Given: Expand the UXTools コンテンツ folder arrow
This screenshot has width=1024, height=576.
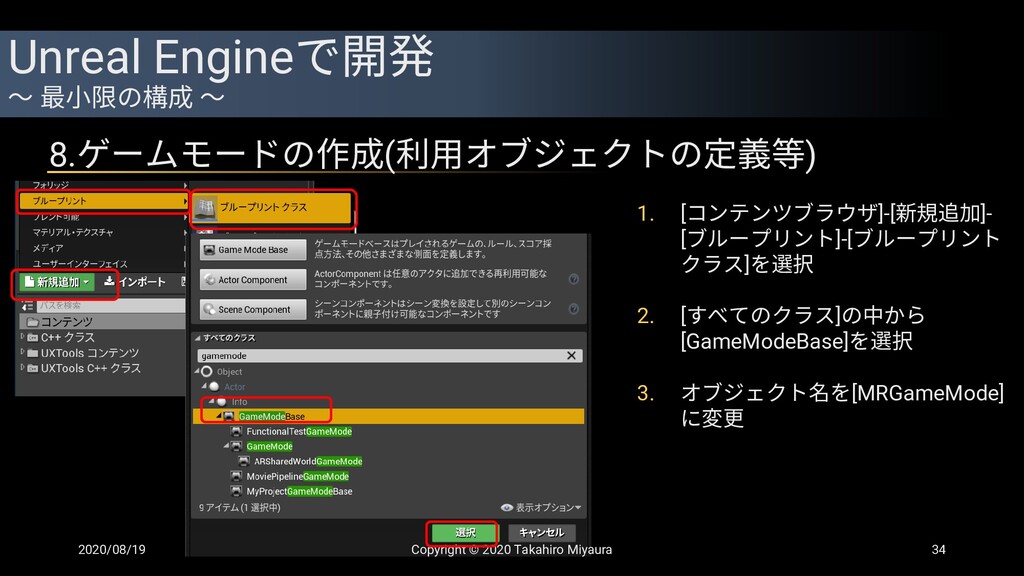Looking at the screenshot, I should (23, 353).
